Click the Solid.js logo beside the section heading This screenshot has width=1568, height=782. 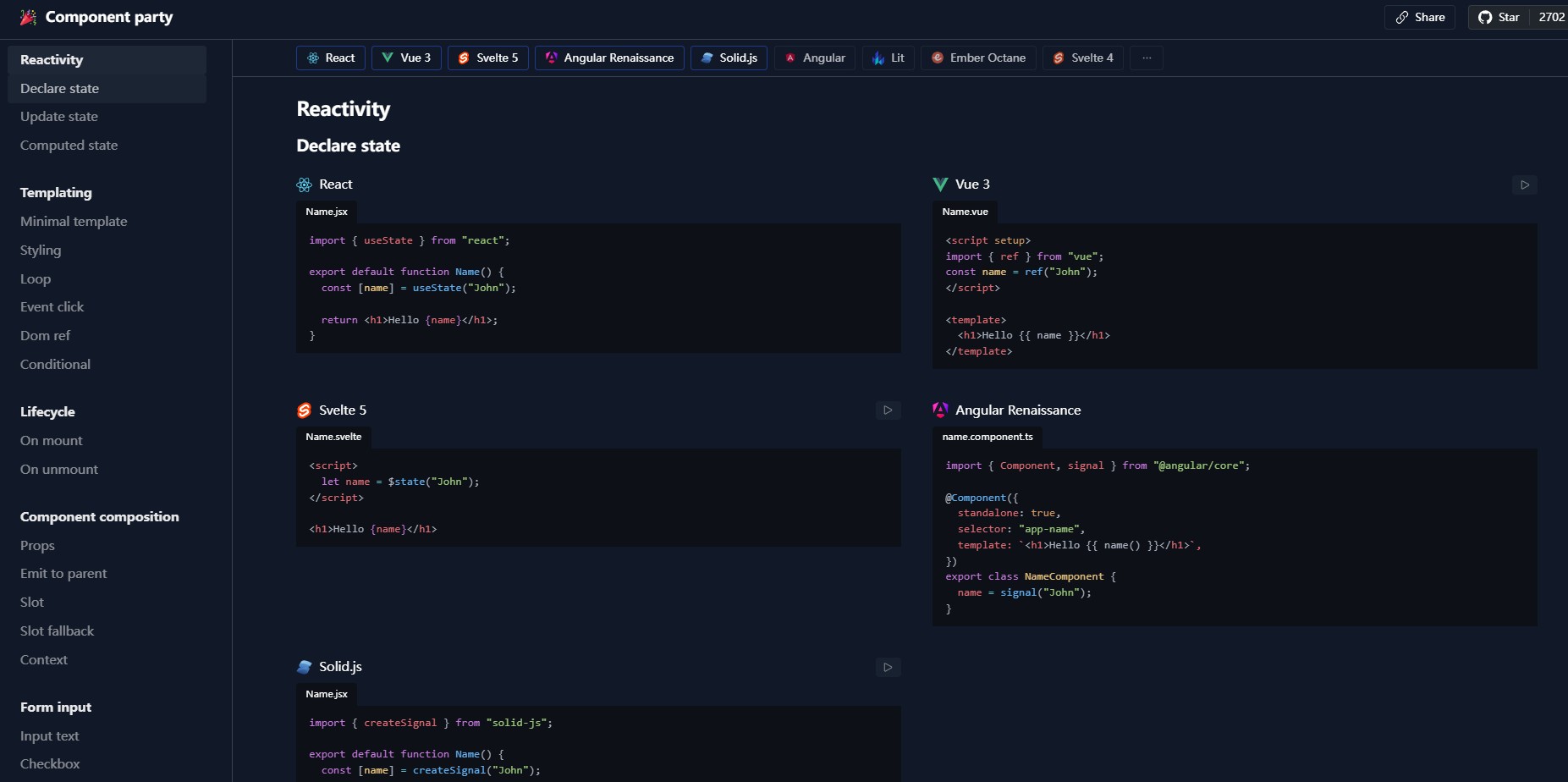[305, 667]
